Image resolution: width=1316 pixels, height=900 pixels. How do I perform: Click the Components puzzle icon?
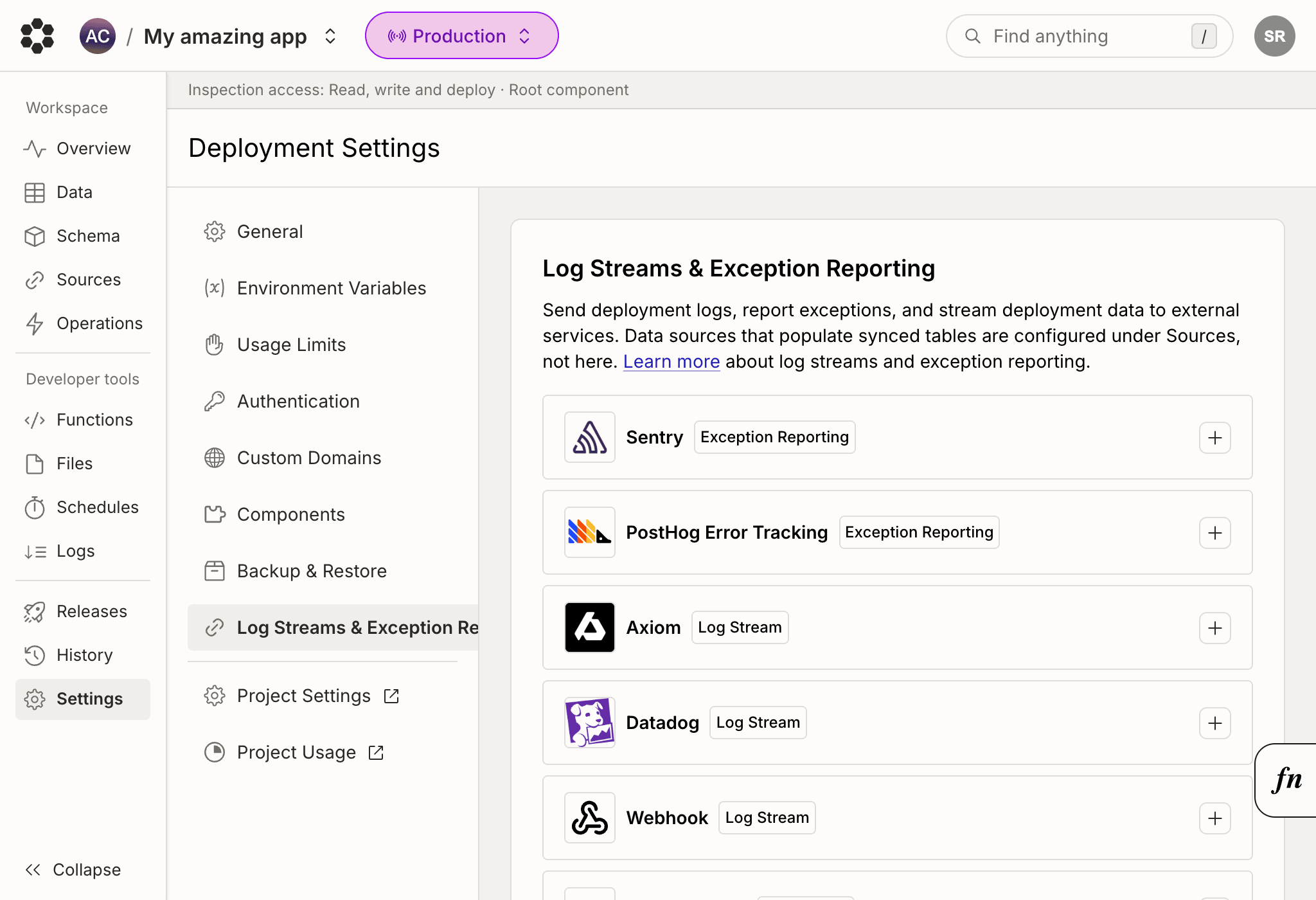(x=215, y=514)
